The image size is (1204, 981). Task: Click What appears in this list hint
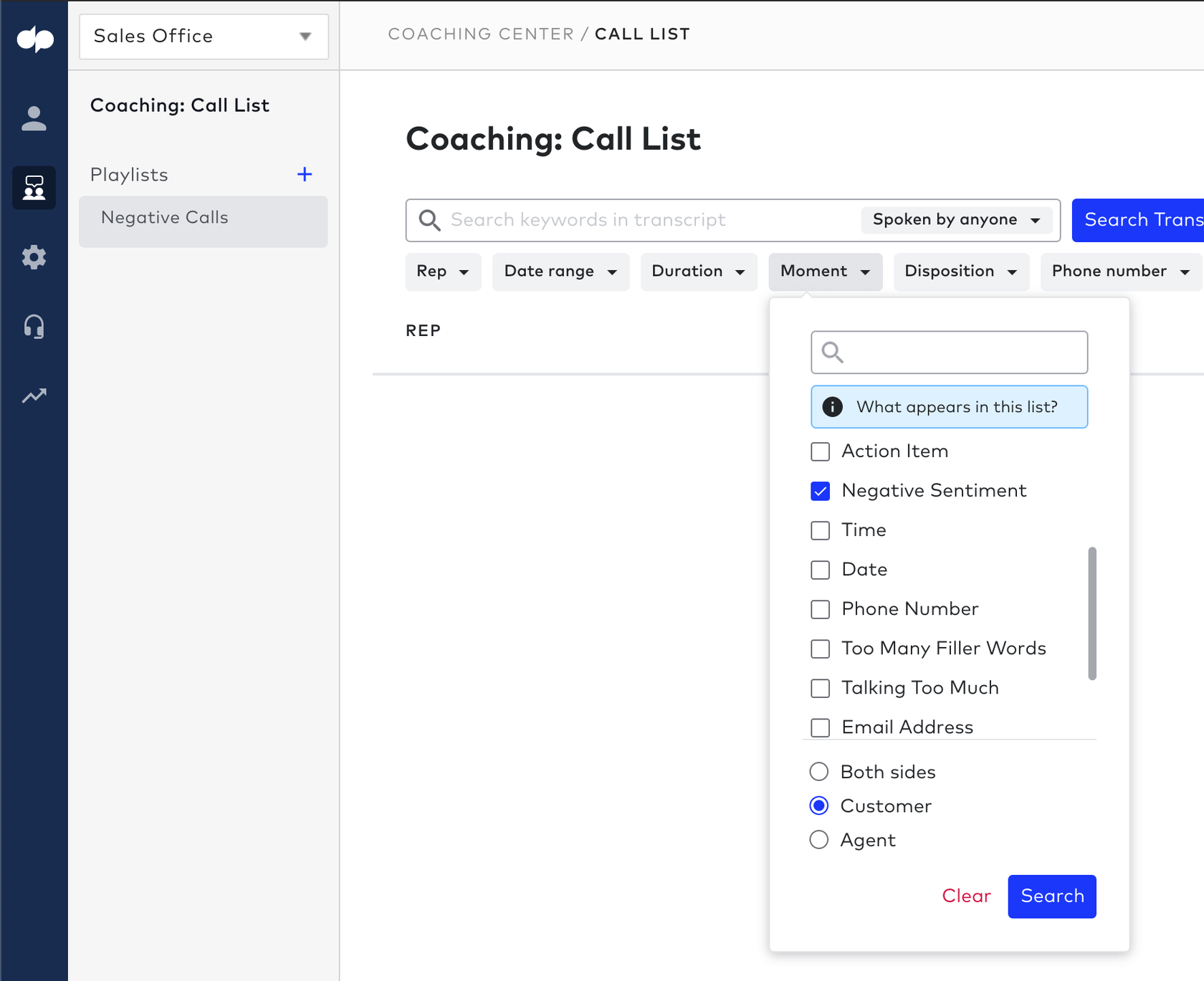tap(949, 407)
